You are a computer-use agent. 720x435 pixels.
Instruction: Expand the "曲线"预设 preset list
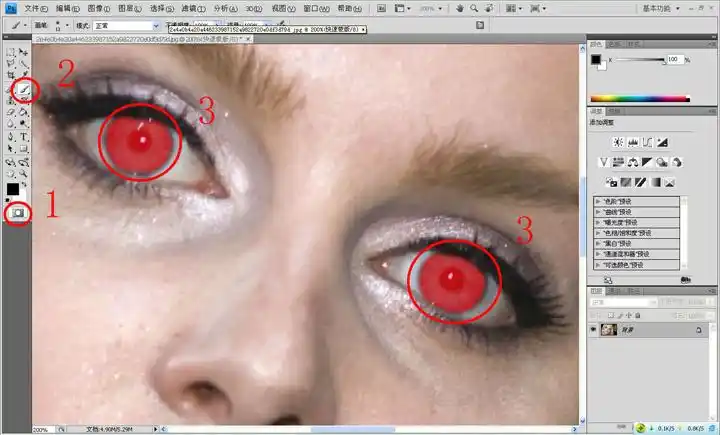click(x=598, y=214)
